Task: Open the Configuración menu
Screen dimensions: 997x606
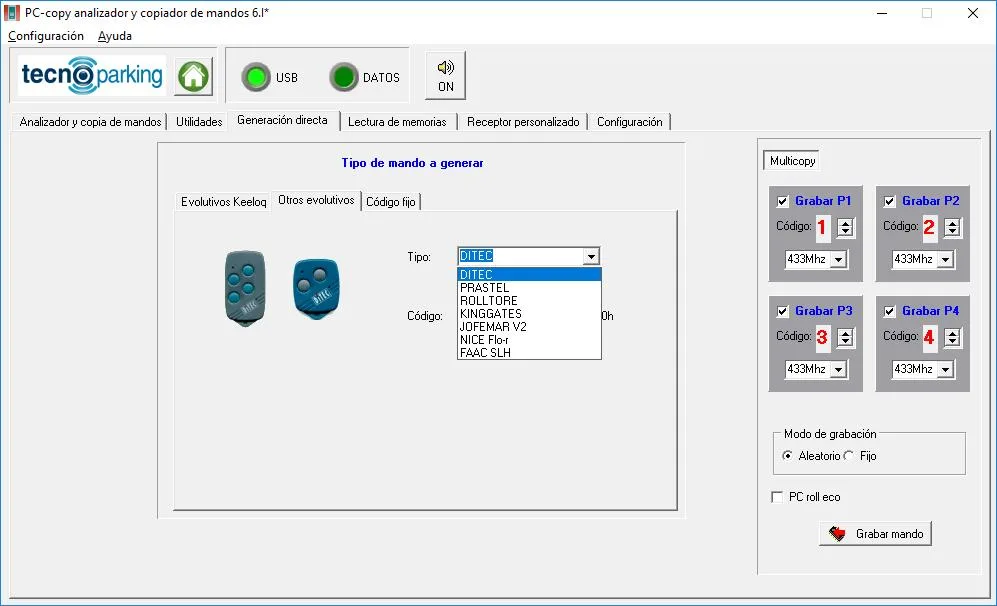Action: [x=46, y=36]
